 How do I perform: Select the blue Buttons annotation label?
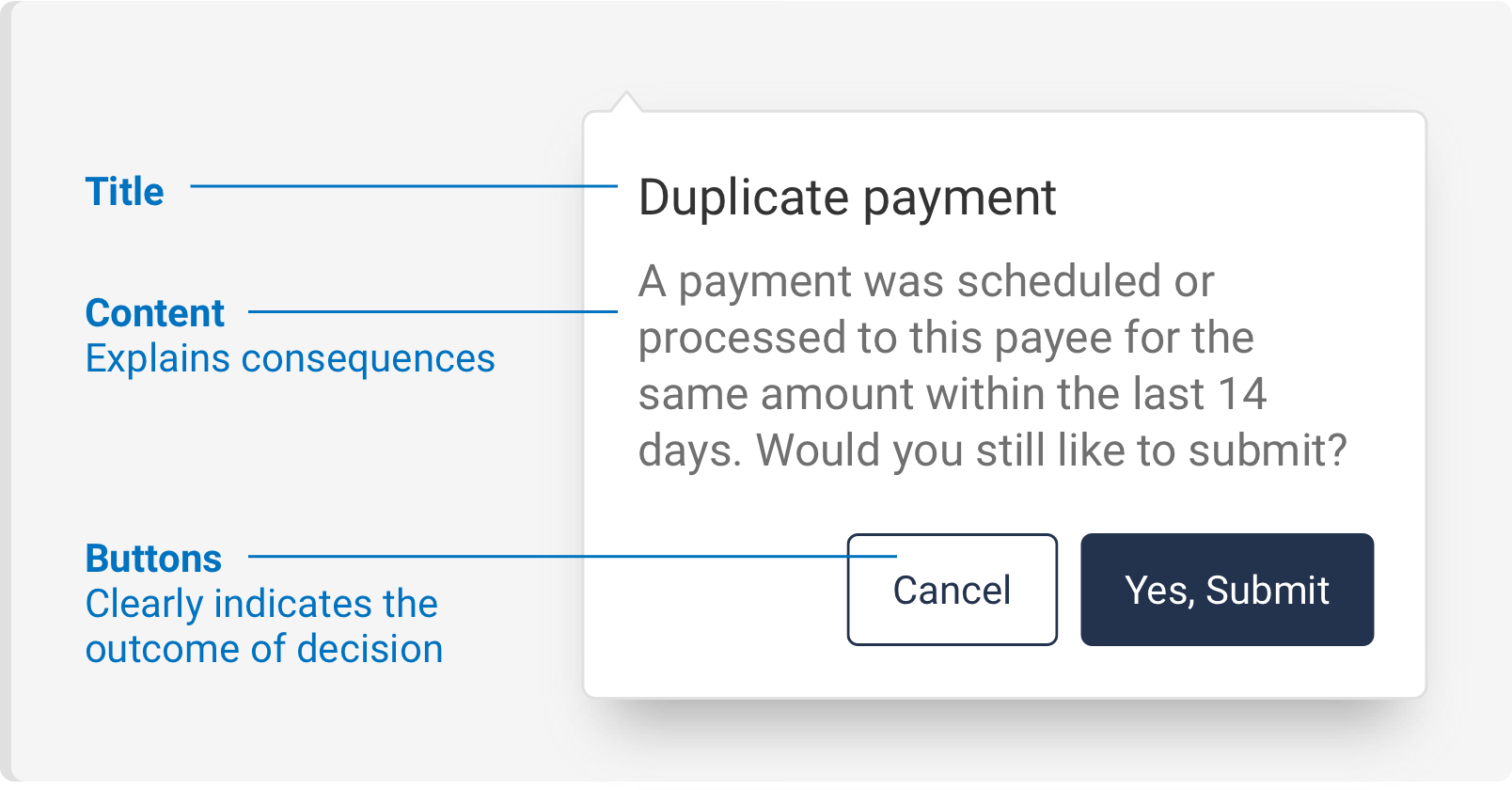tap(153, 559)
